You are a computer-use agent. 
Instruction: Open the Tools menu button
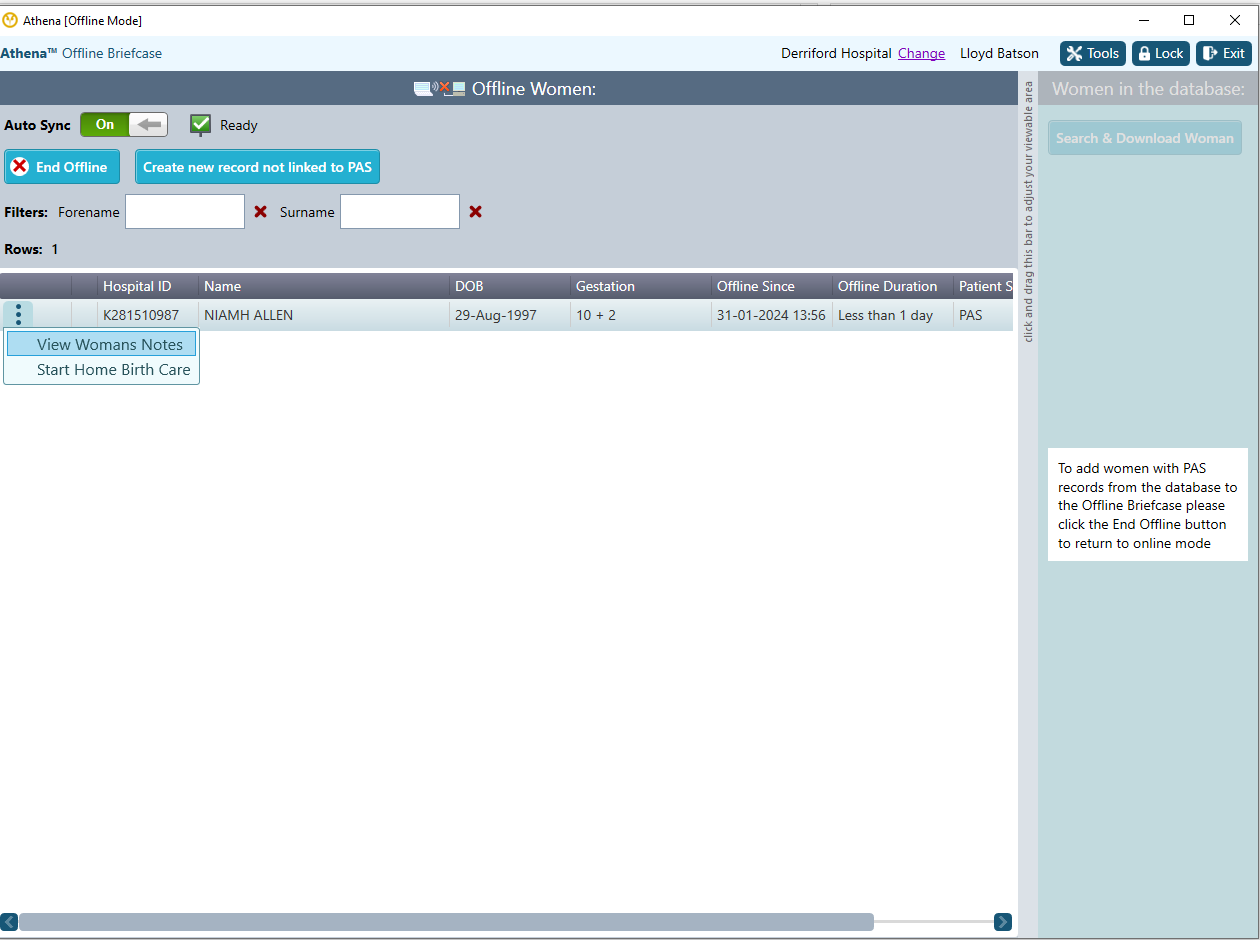tap(1093, 54)
